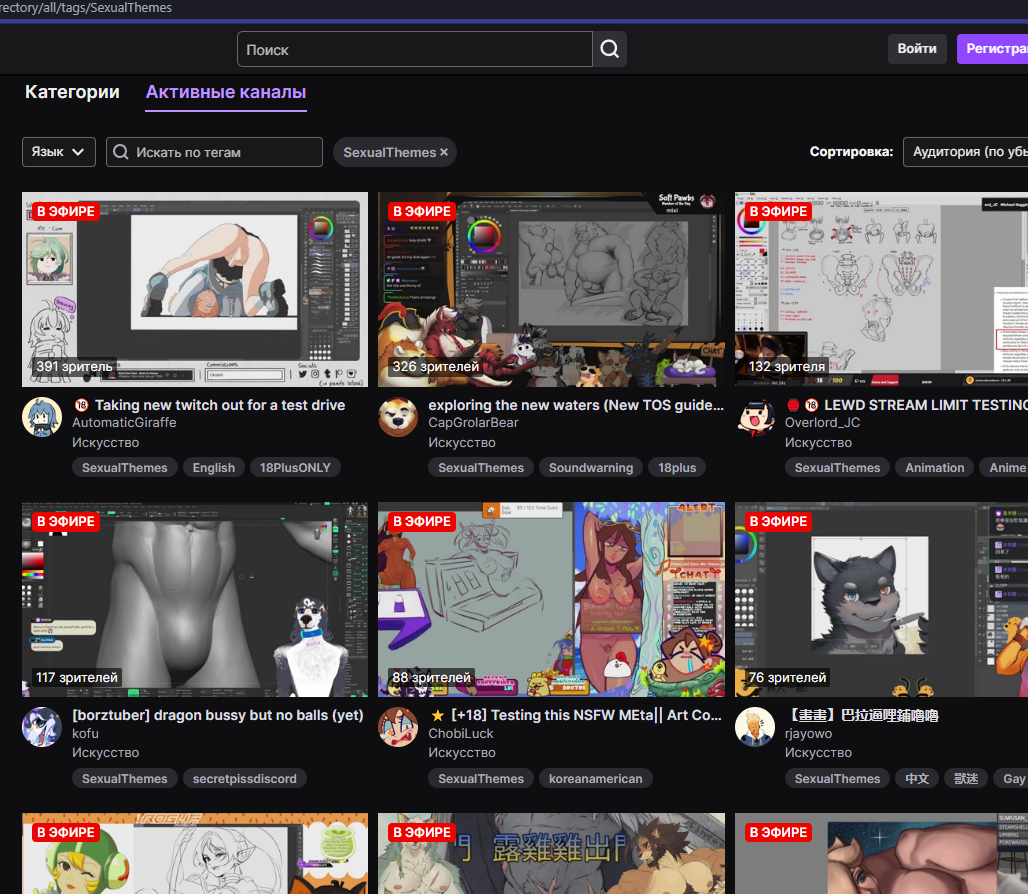Open ChobiLuck channel avatar
Image resolution: width=1028 pixels, height=894 pixels.
point(398,727)
